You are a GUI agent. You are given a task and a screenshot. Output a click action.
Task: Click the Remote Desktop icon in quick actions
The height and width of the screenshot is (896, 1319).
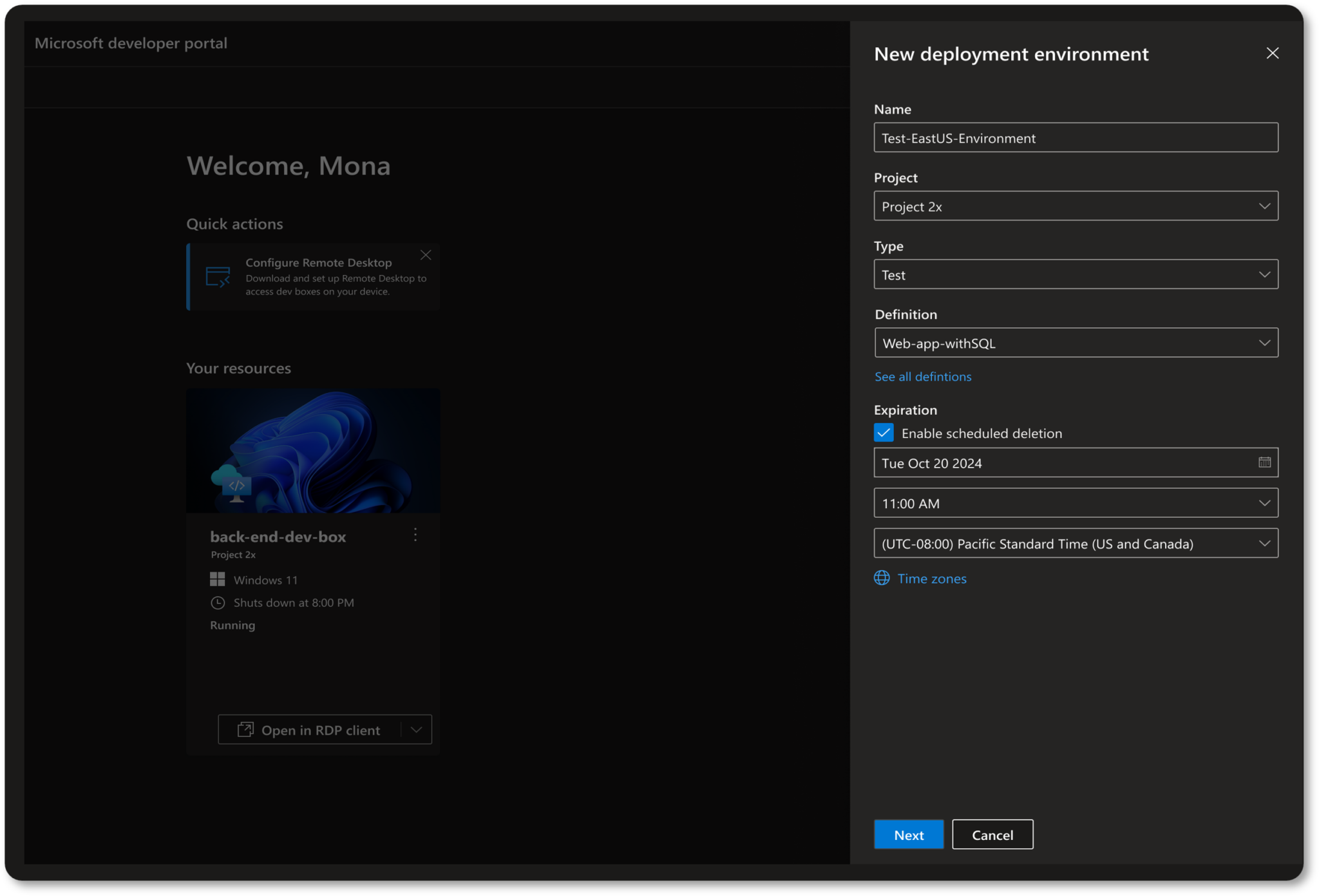click(x=218, y=277)
